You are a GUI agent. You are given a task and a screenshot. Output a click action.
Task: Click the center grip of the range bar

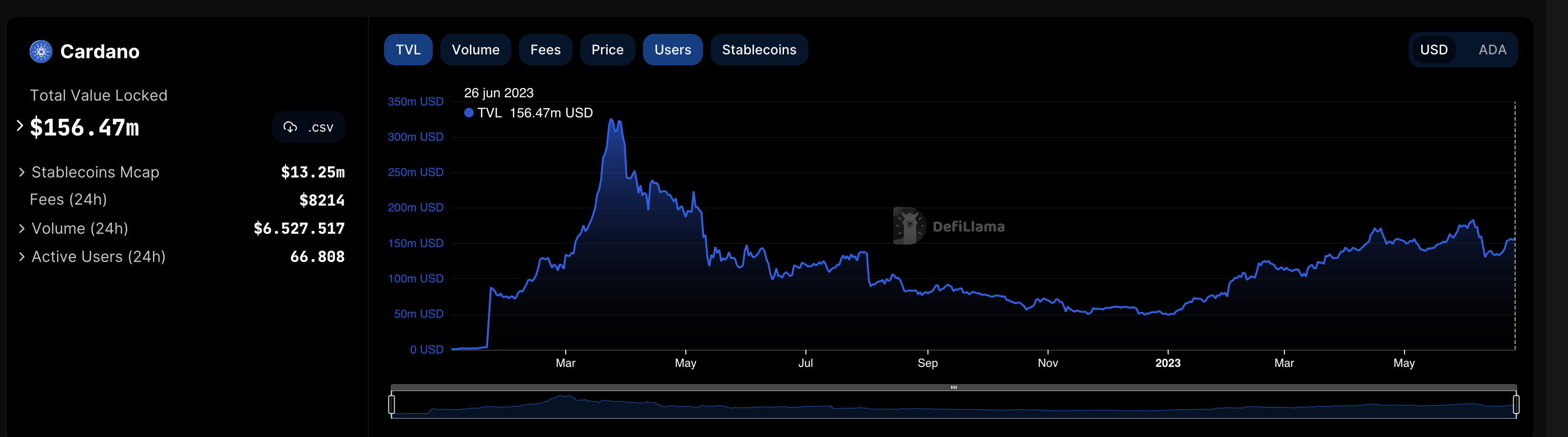tap(953, 387)
